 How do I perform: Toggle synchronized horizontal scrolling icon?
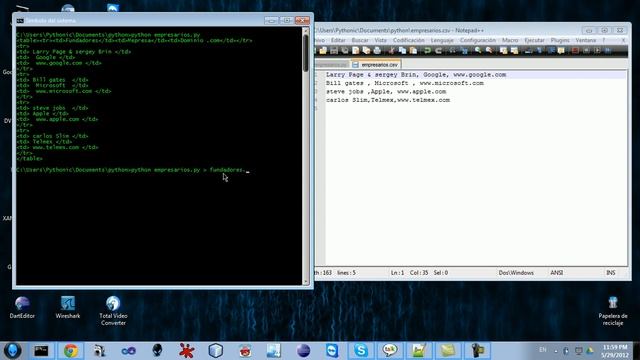[x=514, y=51]
